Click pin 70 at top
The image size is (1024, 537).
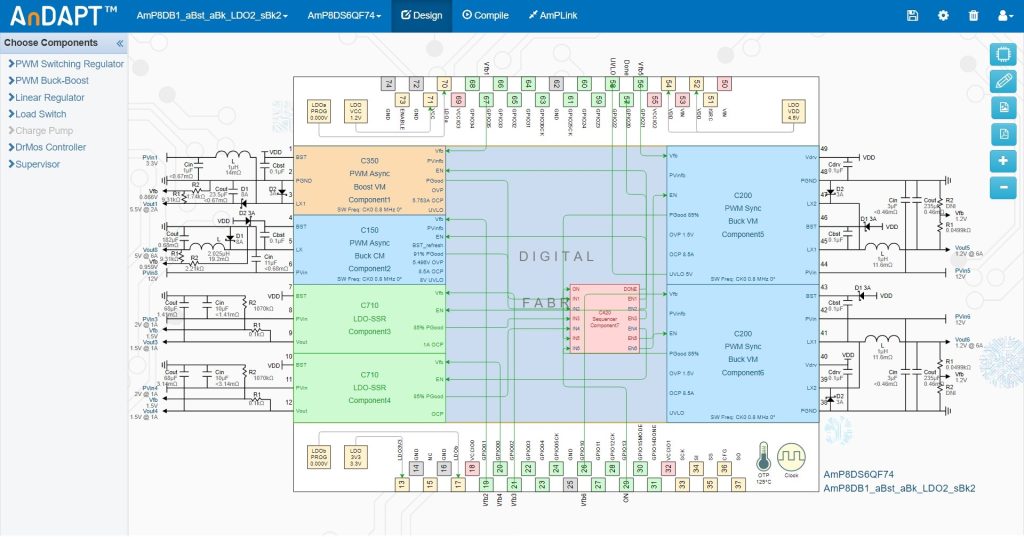point(444,84)
